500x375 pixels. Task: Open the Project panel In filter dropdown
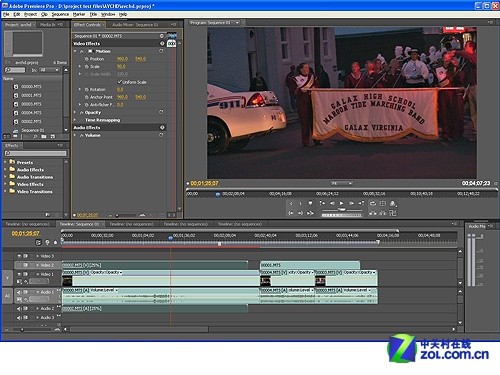49,70
